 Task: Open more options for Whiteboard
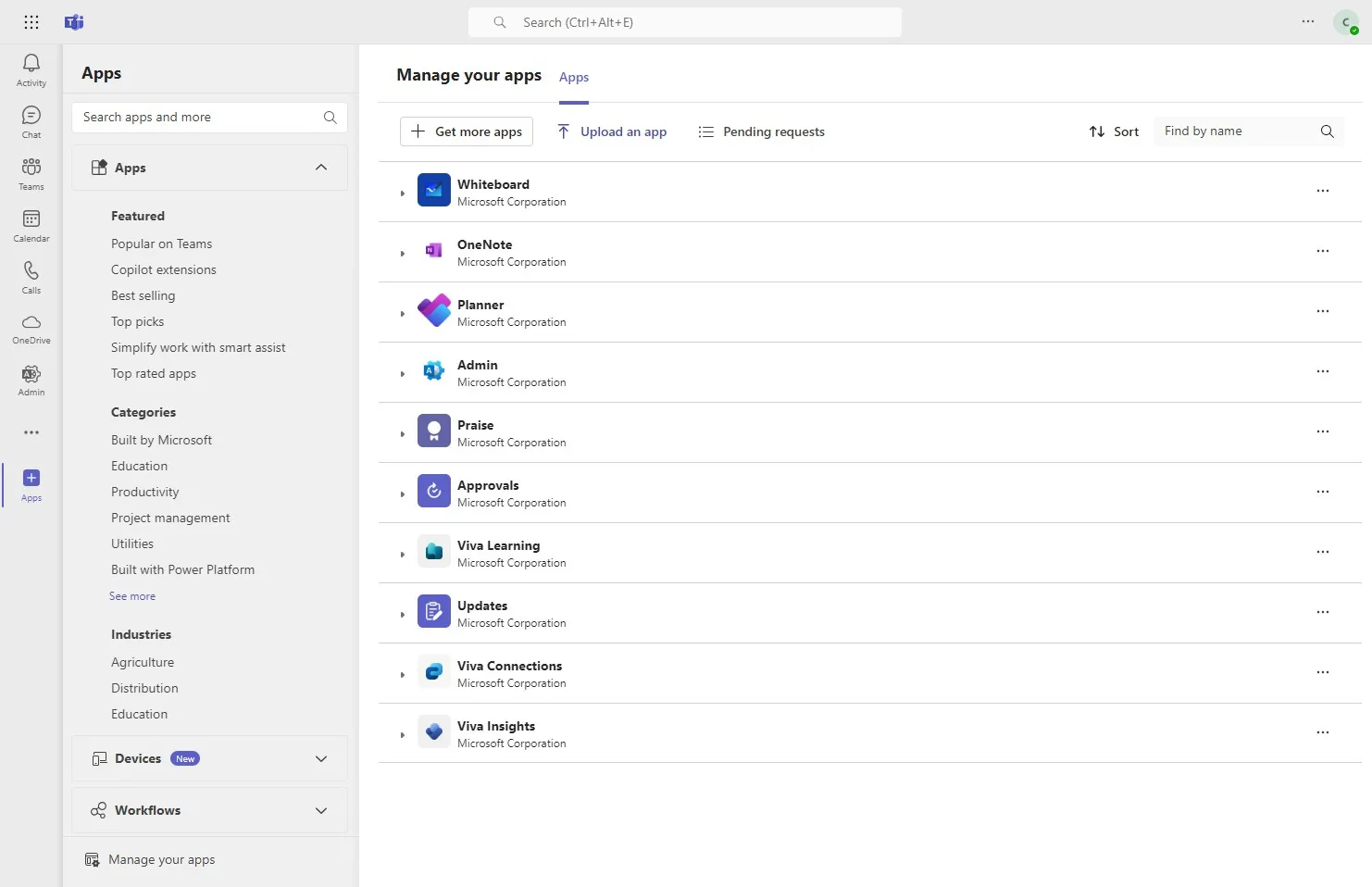(1323, 191)
